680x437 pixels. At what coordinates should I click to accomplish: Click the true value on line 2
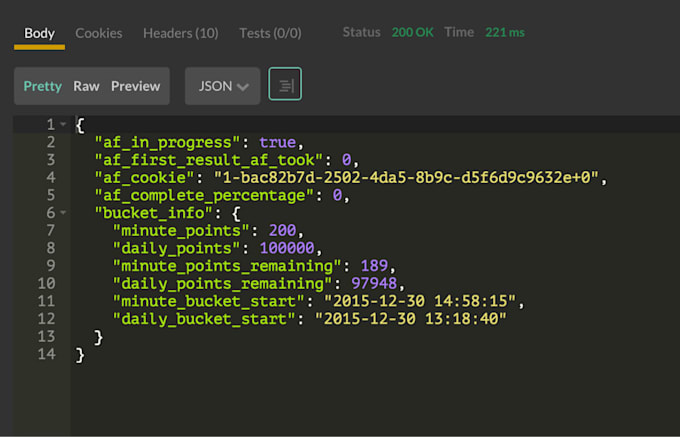coord(278,143)
